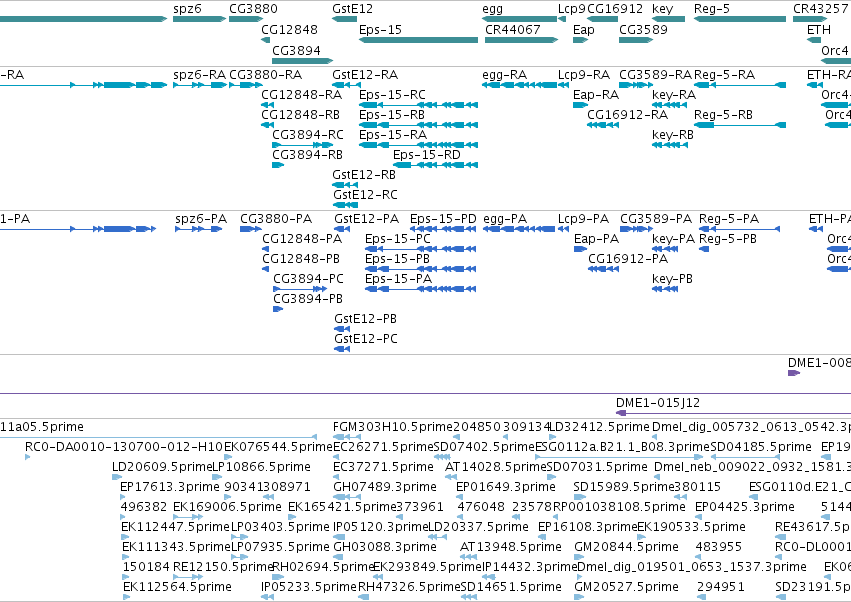Select the key-PB protein label

(x=672, y=279)
